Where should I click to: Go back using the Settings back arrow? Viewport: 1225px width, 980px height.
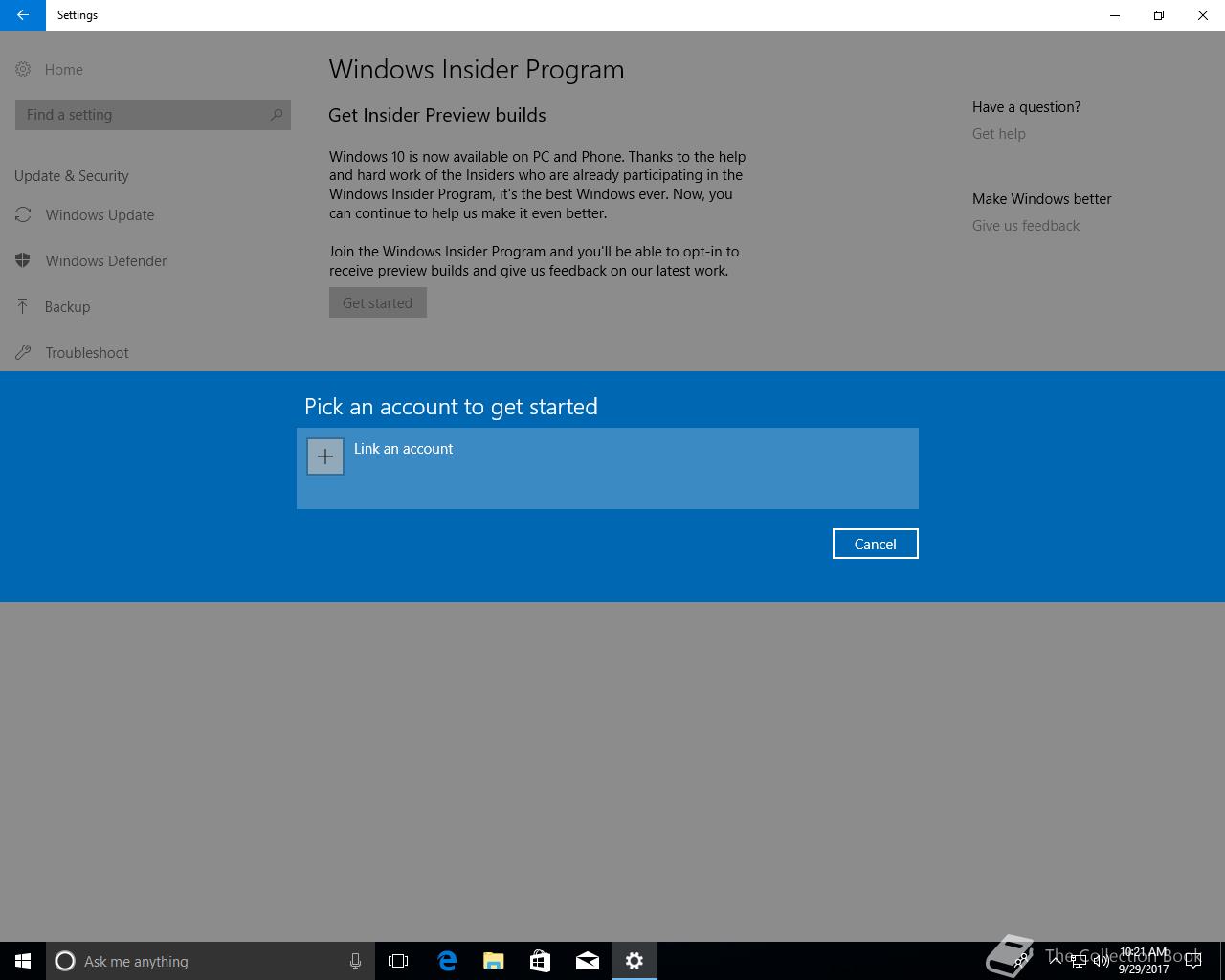pyautogui.click(x=23, y=15)
